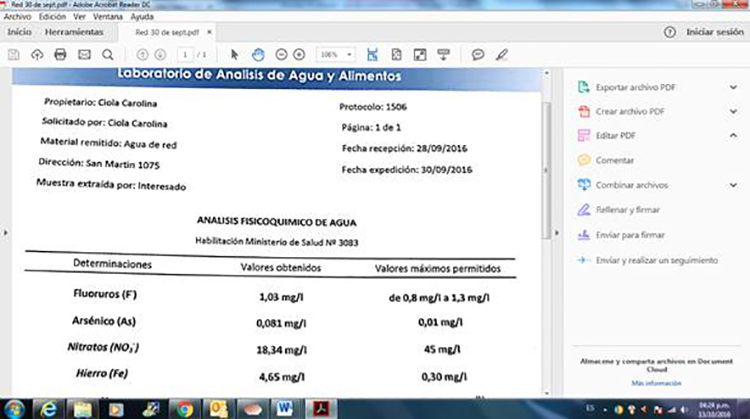Zoom in with plus icon
Image resolution: width=750 pixels, height=419 pixels.
[x=299, y=55]
